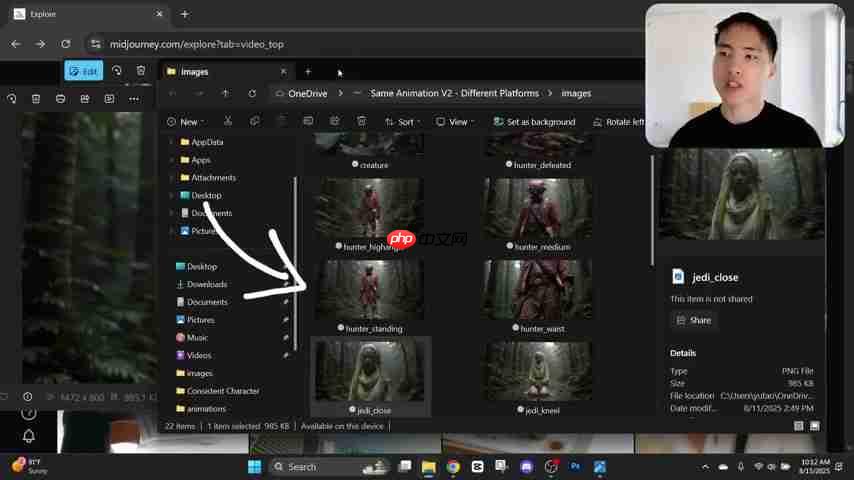Click the browser forward arrow

[x=41, y=44]
